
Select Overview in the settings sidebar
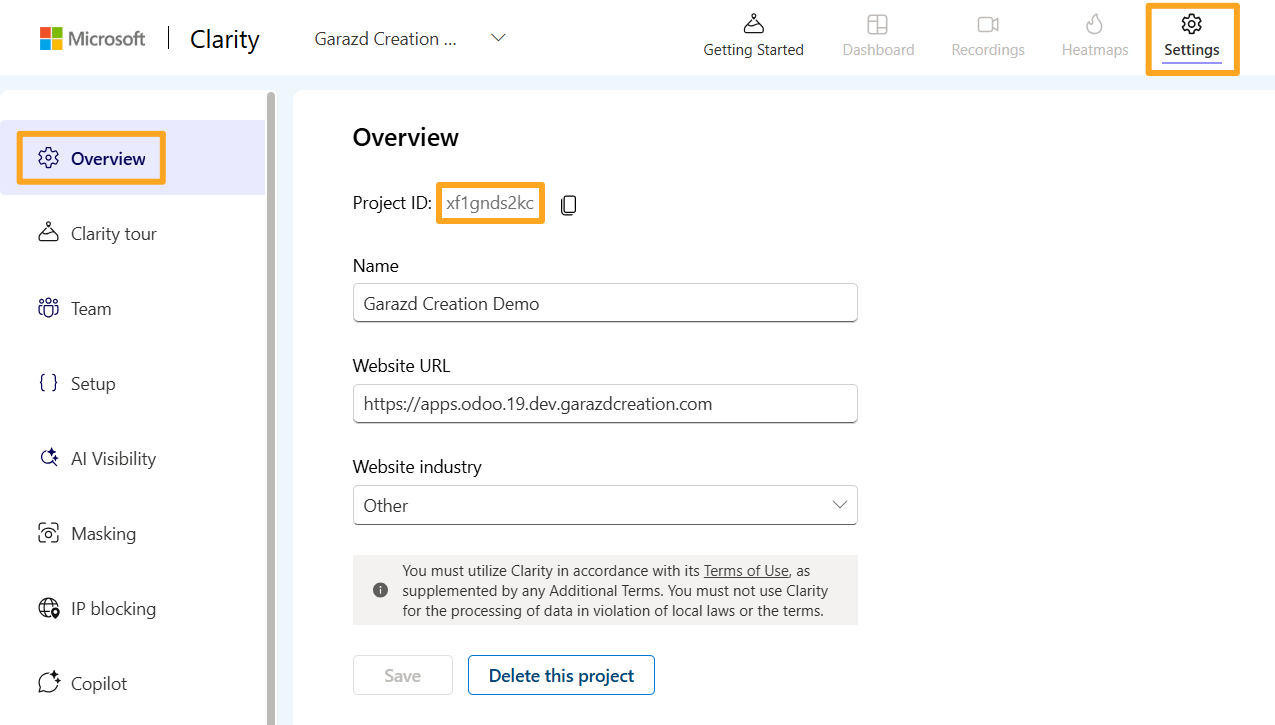tap(132, 158)
